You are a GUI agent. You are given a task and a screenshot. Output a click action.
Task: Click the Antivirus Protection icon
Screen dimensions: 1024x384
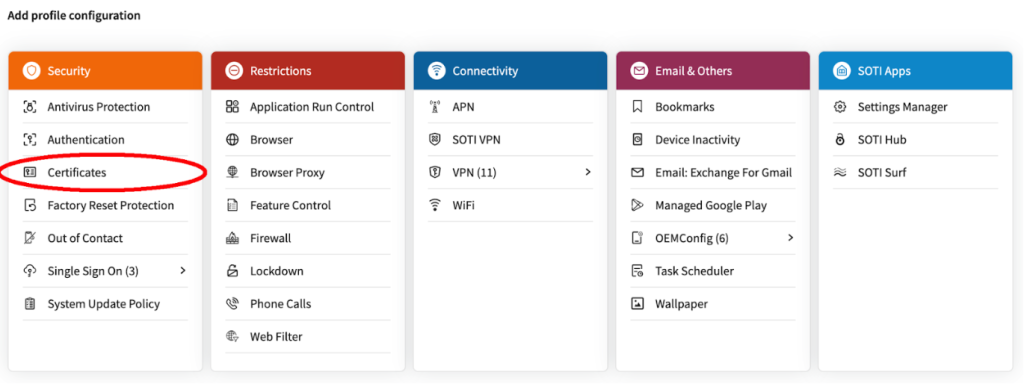coord(29,107)
